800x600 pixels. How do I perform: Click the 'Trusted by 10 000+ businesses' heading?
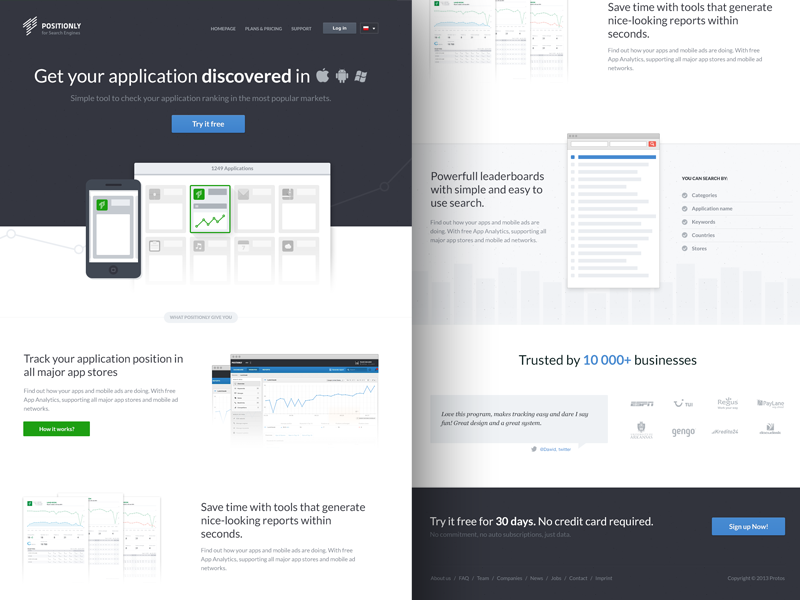point(608,360)
